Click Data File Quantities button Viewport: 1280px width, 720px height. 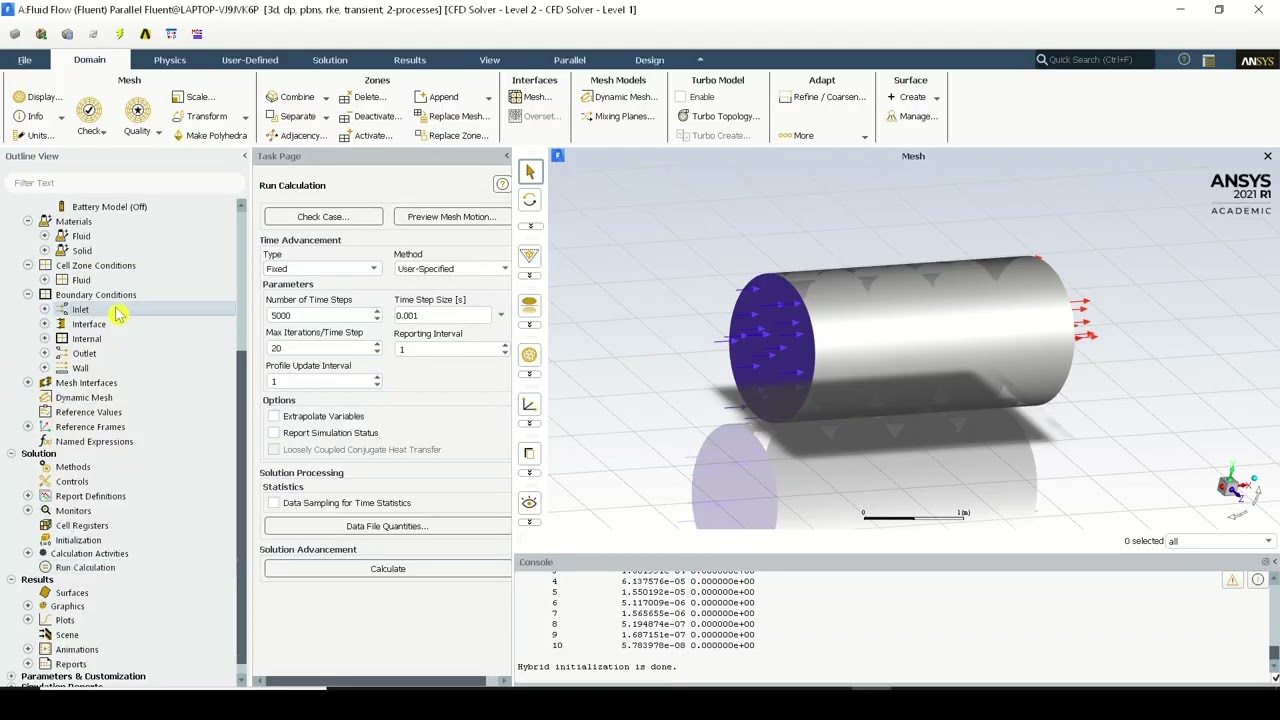387,526
